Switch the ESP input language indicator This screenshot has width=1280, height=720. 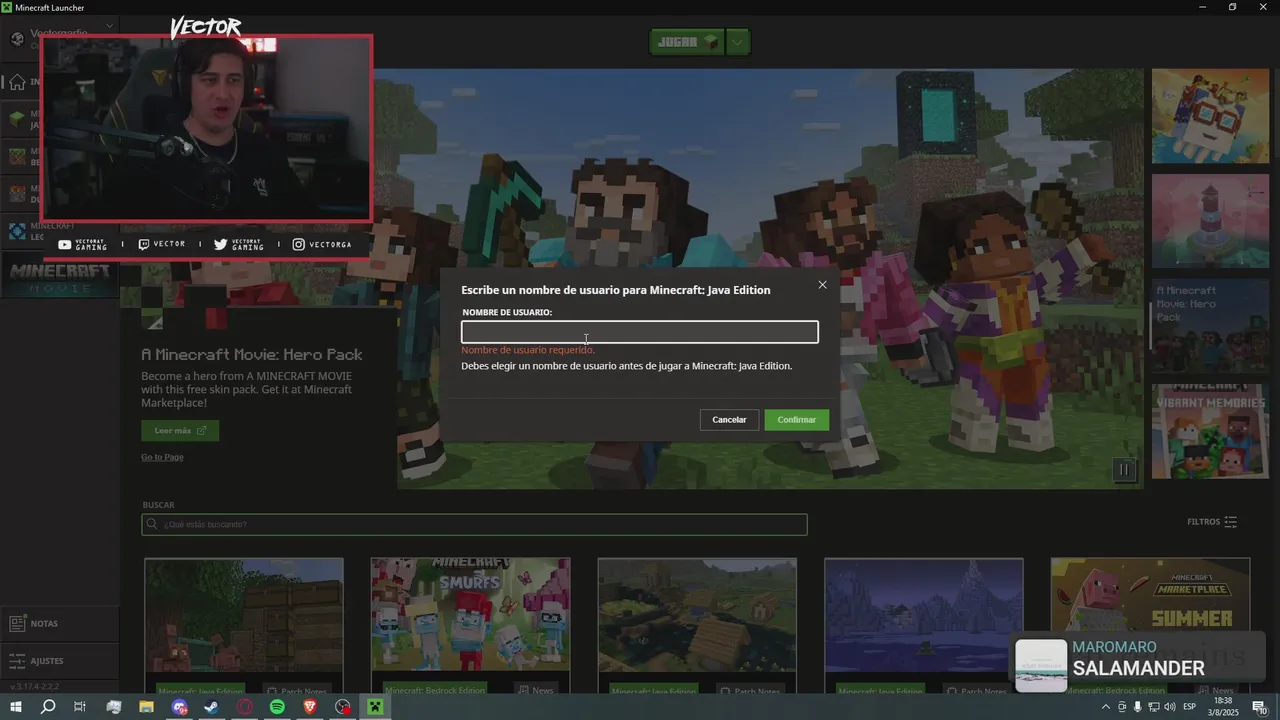1190,707
